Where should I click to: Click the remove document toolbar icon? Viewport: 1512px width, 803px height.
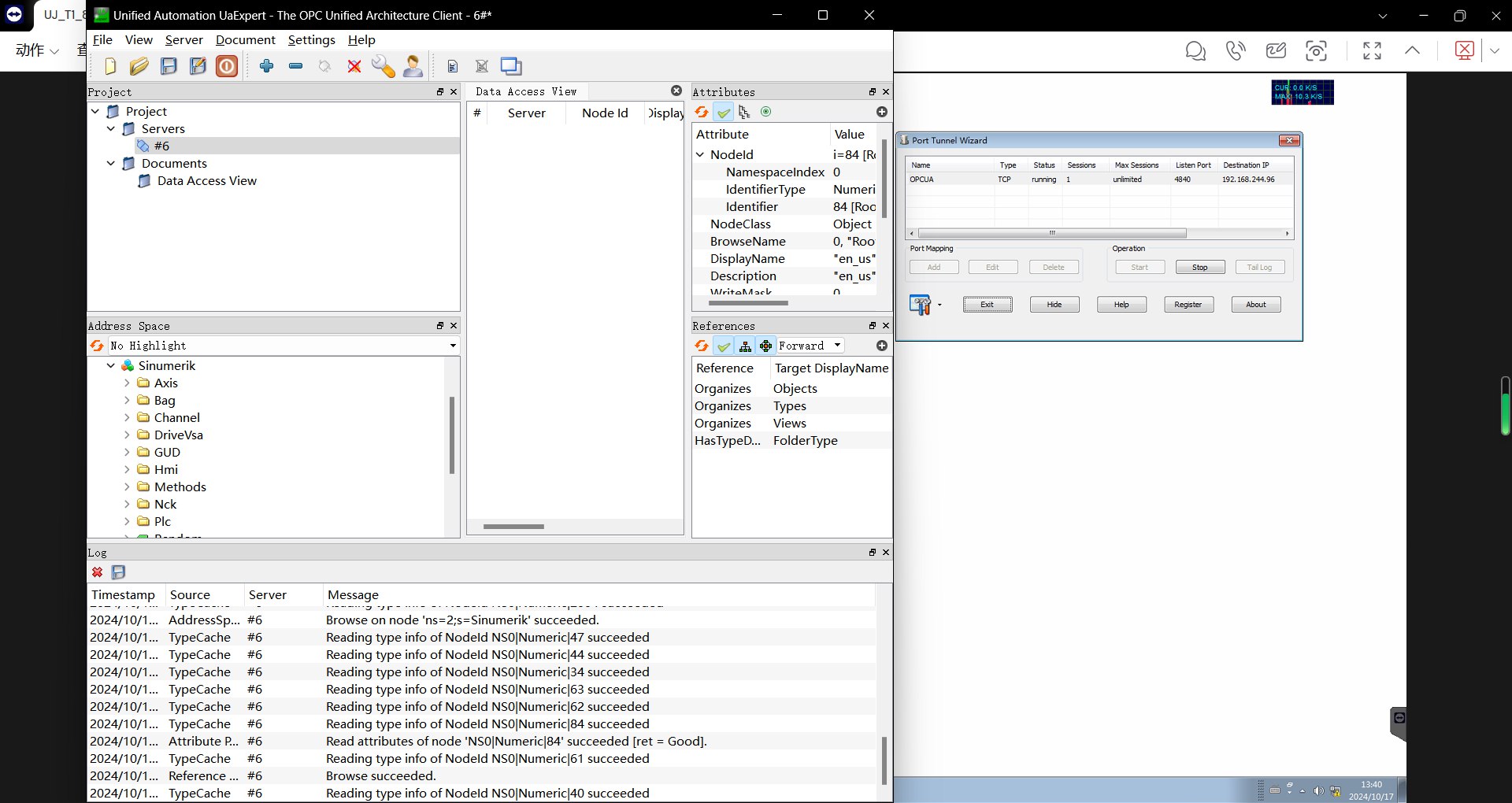[482, 66]
